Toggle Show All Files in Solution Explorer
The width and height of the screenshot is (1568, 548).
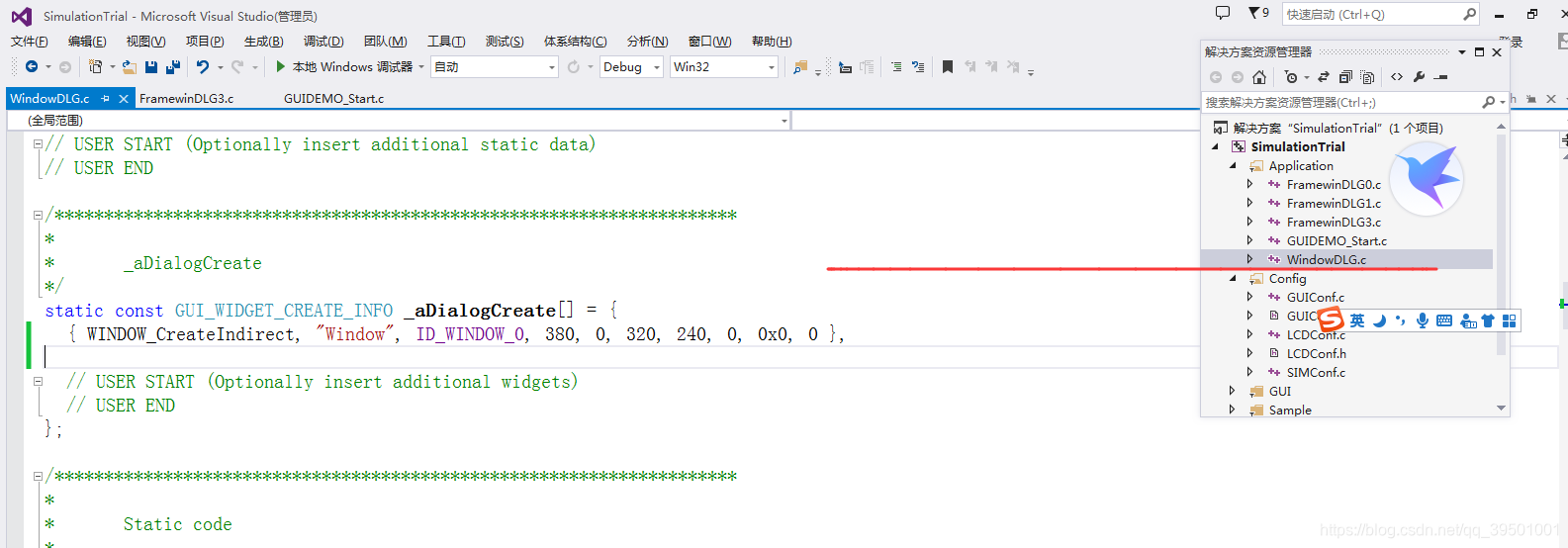(1367, 77)
